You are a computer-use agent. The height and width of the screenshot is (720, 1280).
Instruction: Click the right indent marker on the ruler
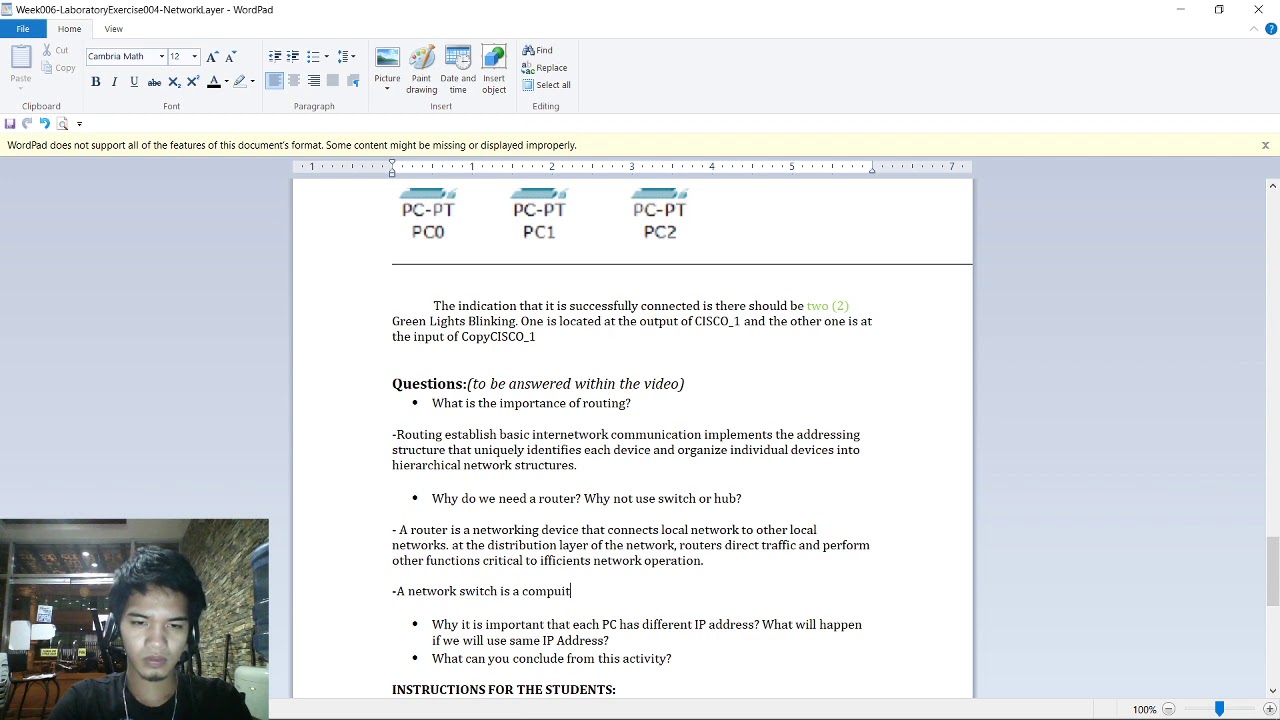pyautogui.click(x=872, y=169)
